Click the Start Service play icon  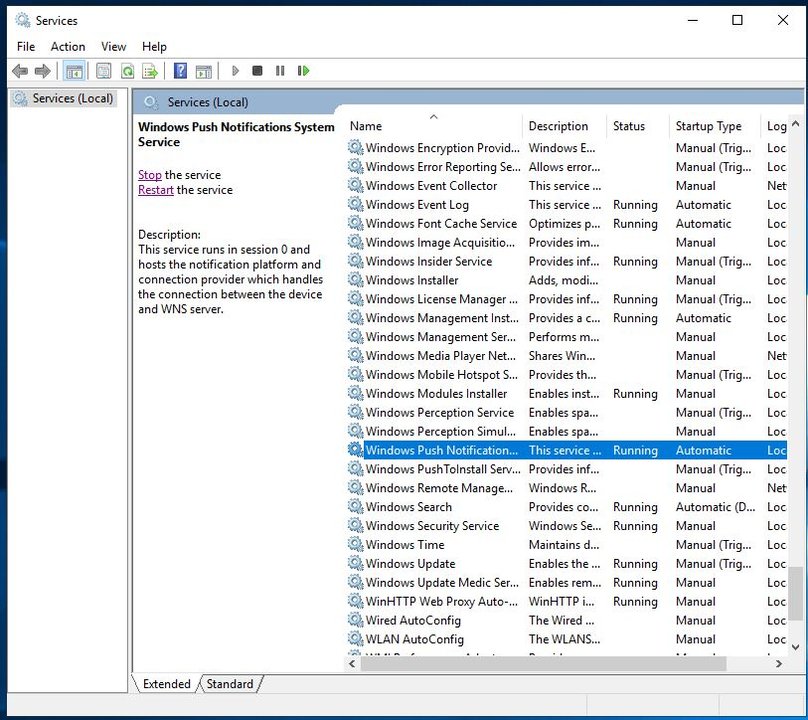coord(235,71)
